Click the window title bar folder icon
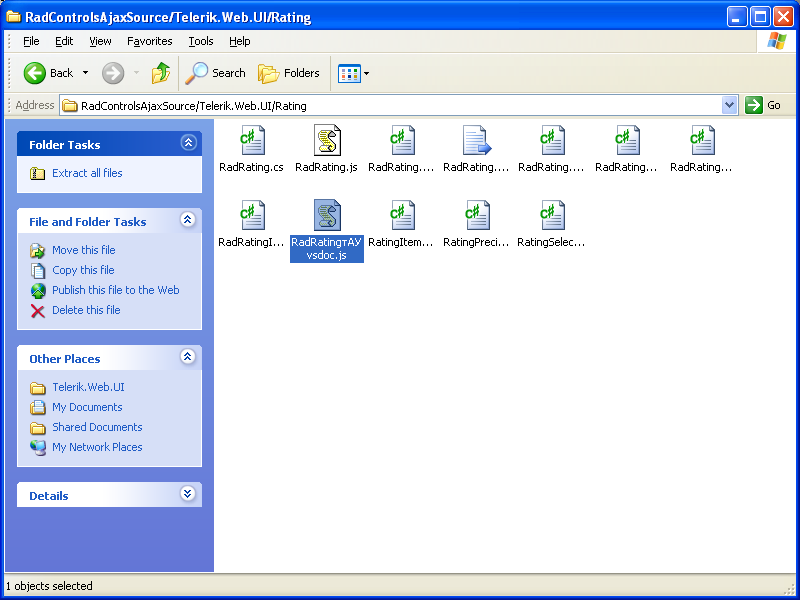800x600 pixels. 13,17
